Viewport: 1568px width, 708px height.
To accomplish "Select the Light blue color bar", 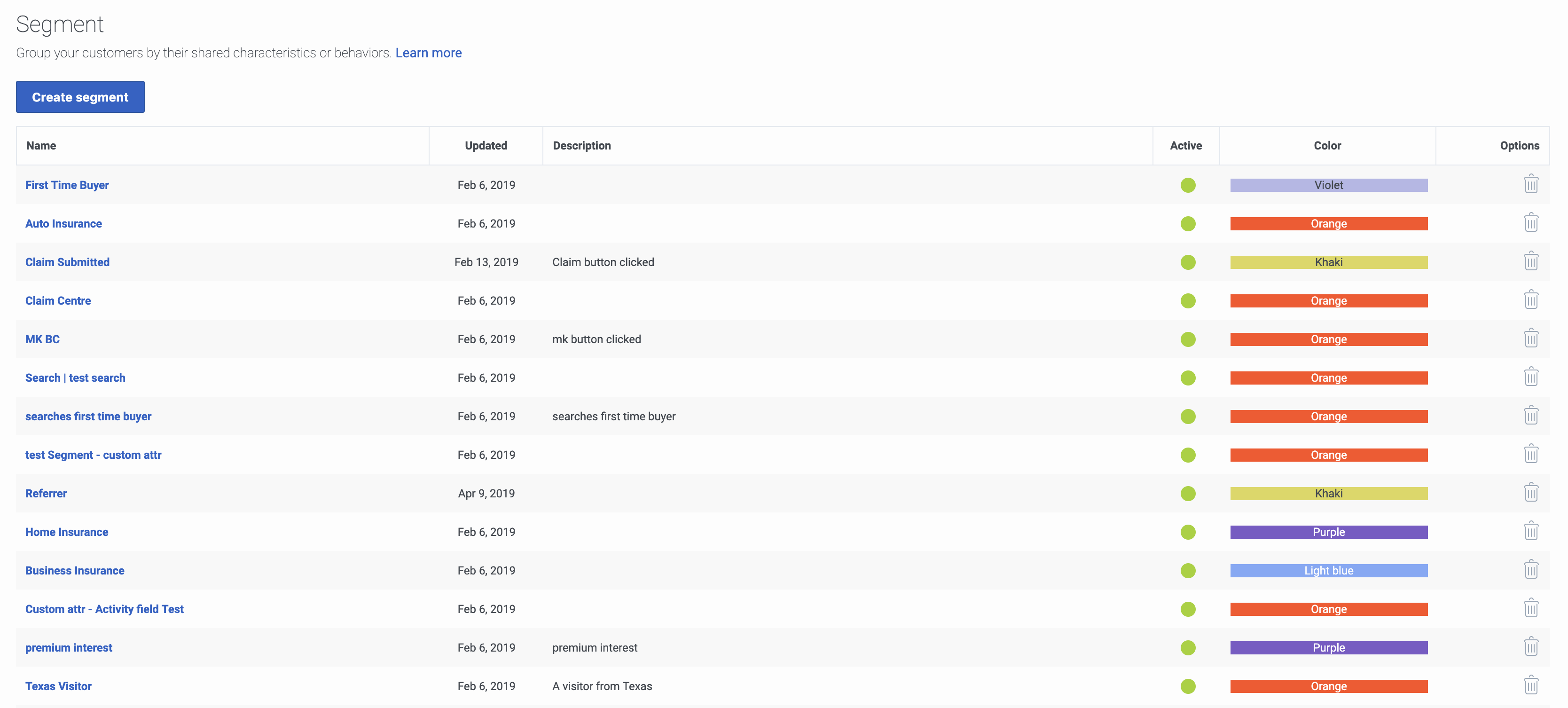I will (1328, 570).
